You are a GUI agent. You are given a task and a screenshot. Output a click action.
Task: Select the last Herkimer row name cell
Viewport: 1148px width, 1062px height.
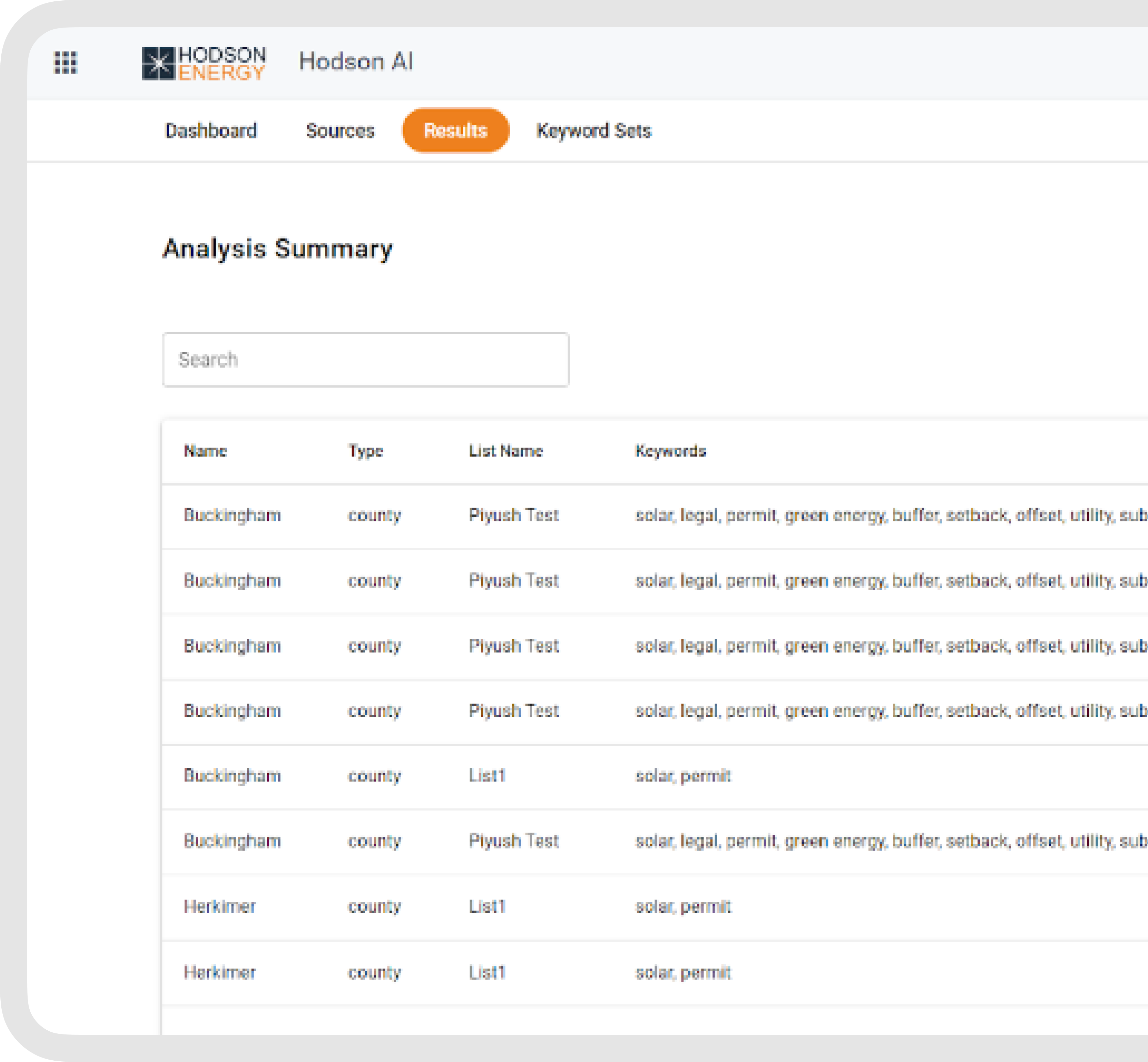pos(220,972)
